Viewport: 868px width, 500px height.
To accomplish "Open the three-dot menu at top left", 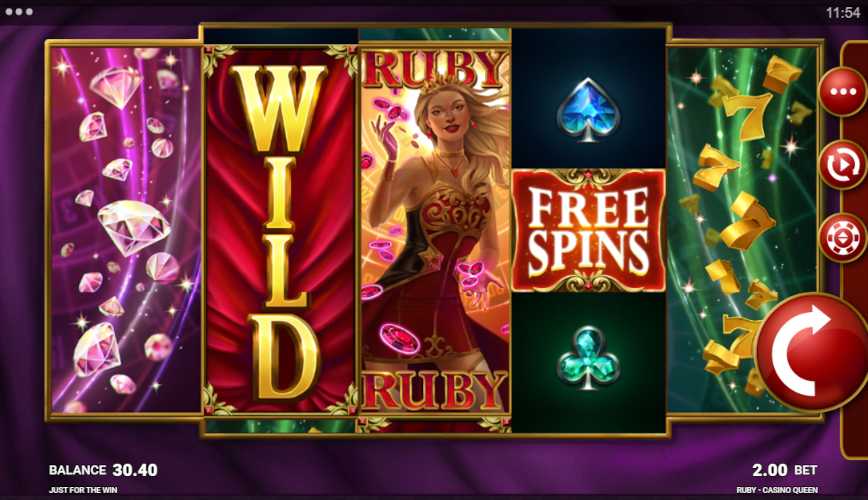I will point(19,12).
